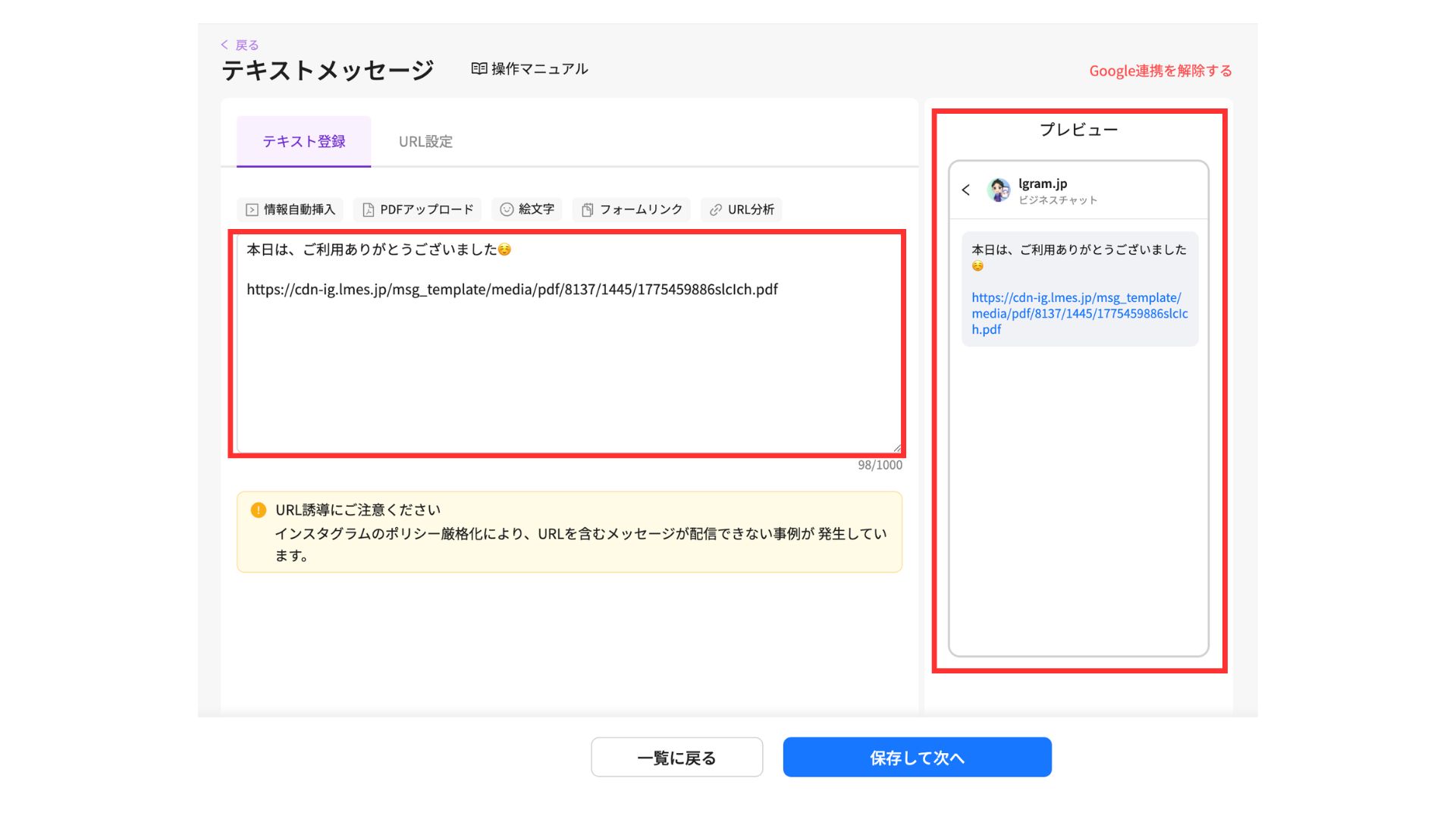The height and width of the screenshot is (819, 1456).
Task: Click the lgram.jp profile avatar
Action: [x=998, y=190]
